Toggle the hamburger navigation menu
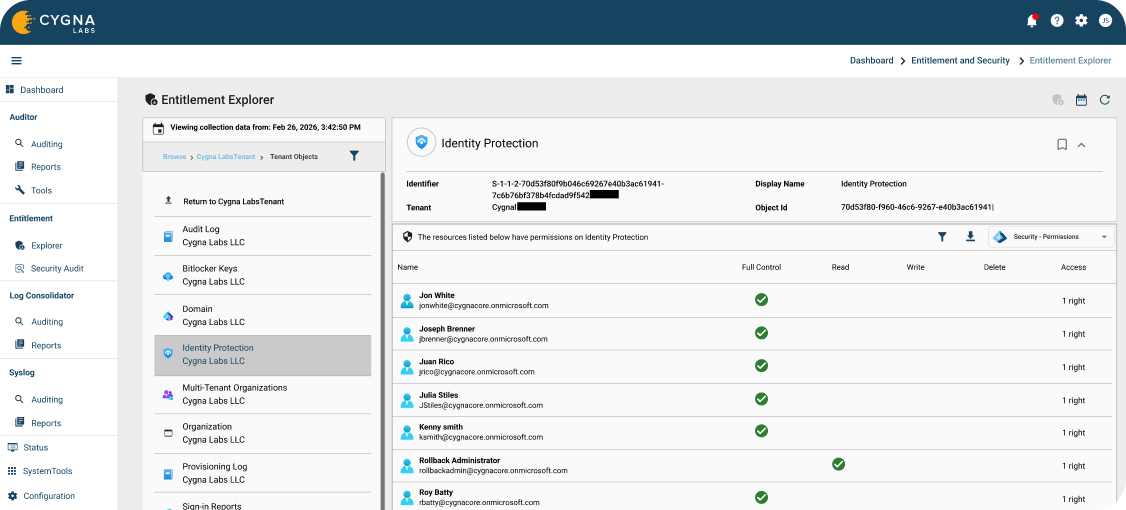This screenshot has width=1126, height=510. pyautogui.click(x=17, y=61)
